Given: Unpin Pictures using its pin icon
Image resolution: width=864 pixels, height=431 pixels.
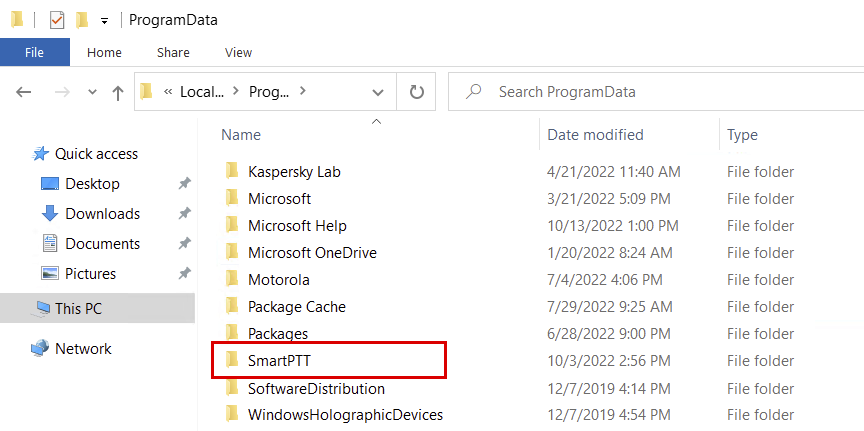Looking at the screenshot, I should pos(185,274).
